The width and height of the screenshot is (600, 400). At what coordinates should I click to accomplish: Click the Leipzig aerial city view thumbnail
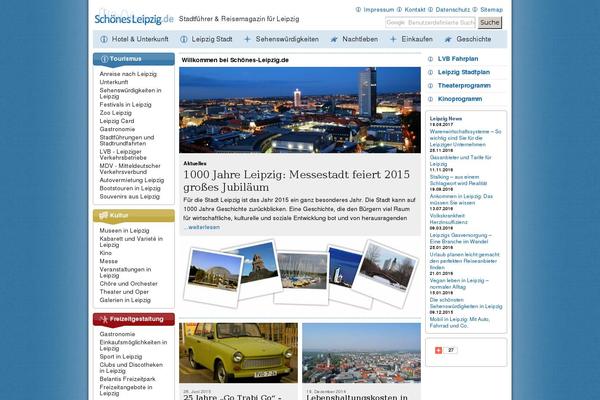[361, 353]
